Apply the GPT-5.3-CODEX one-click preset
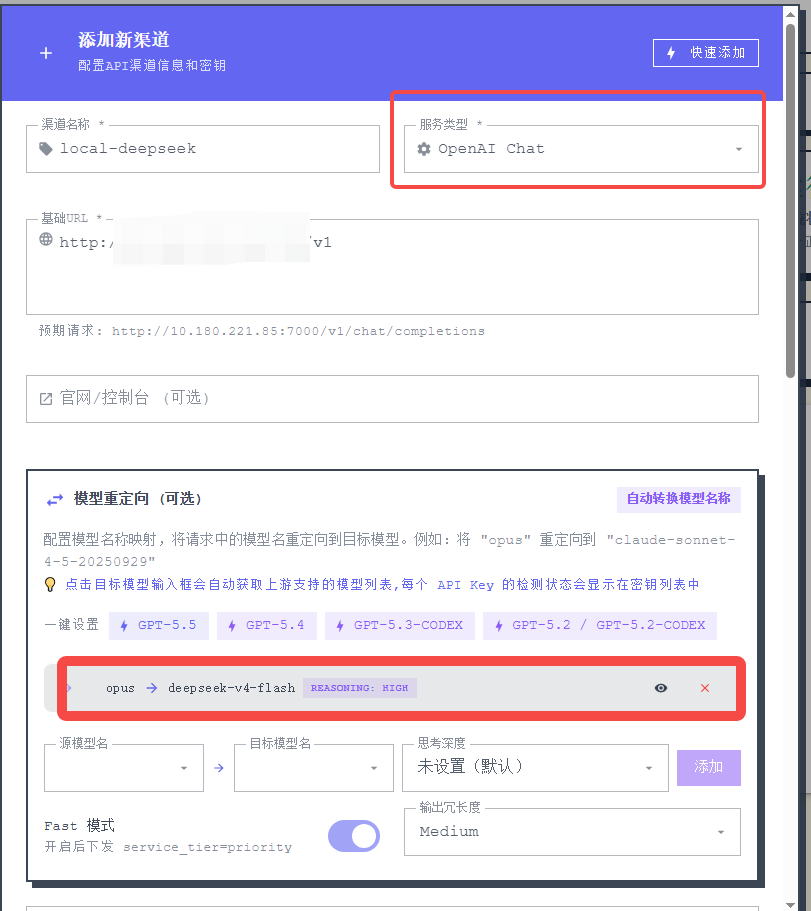The image size is (811, 911). tap(400, 626)
